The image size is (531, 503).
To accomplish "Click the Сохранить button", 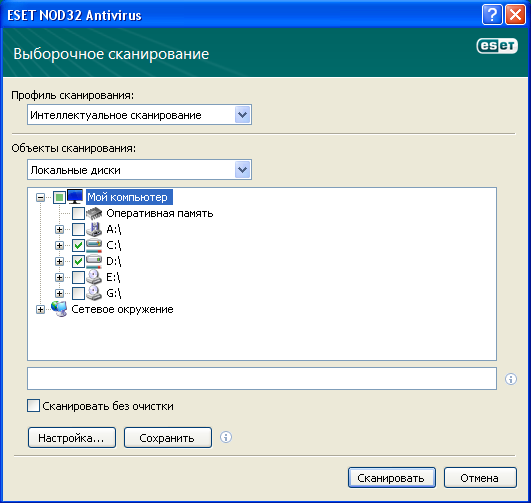I will 168,438.
